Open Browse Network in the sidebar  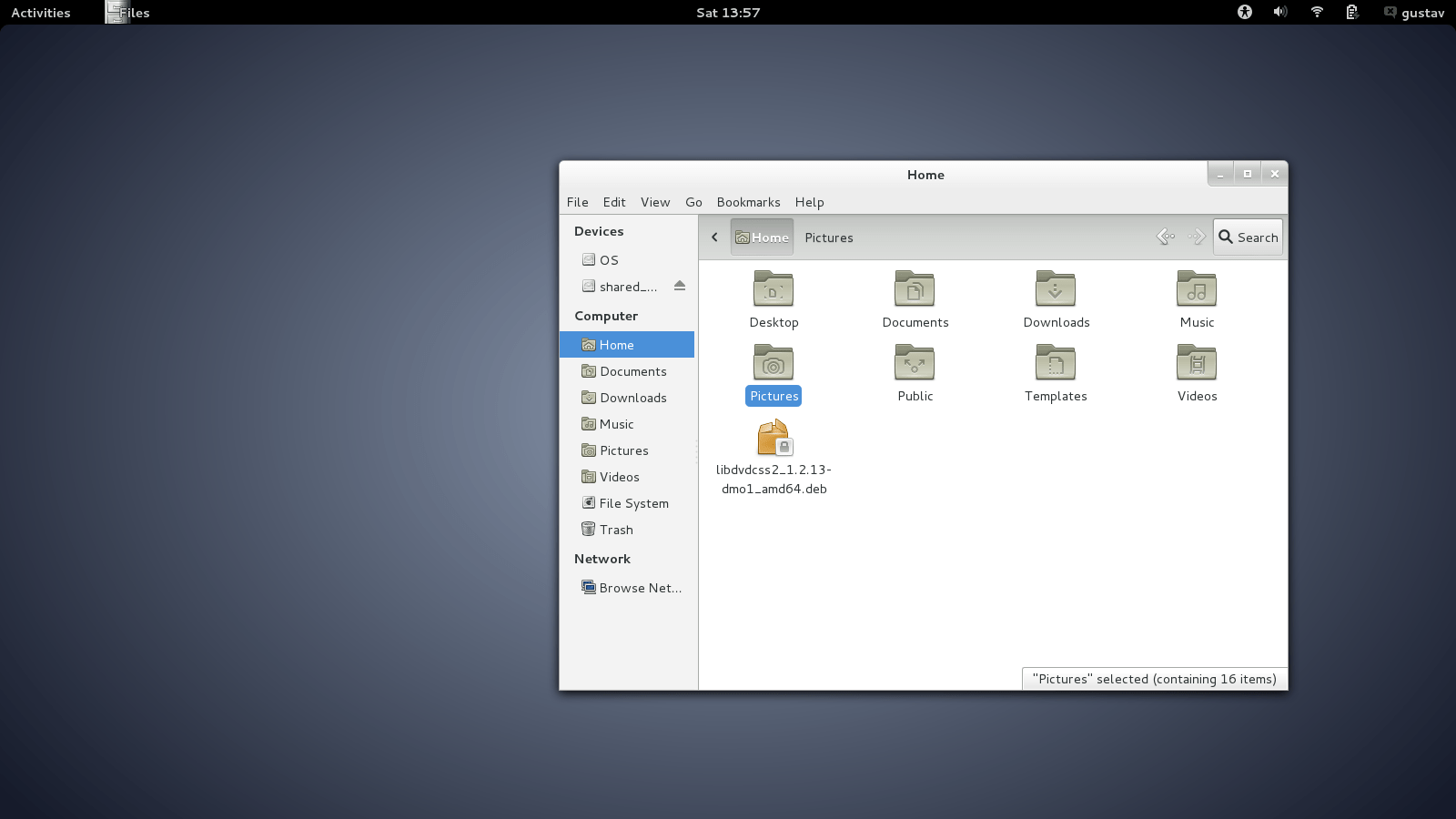pos(639,587)
